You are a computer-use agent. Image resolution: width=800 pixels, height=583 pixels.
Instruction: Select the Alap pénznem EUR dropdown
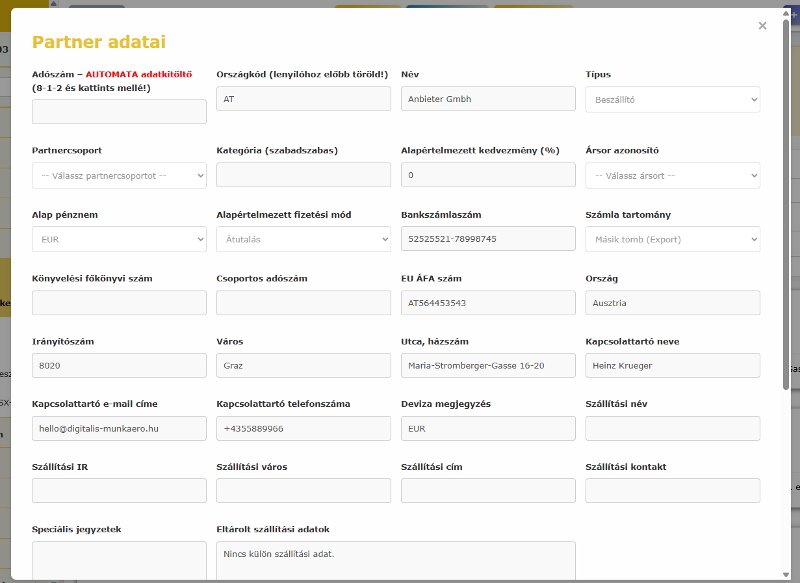119,239
